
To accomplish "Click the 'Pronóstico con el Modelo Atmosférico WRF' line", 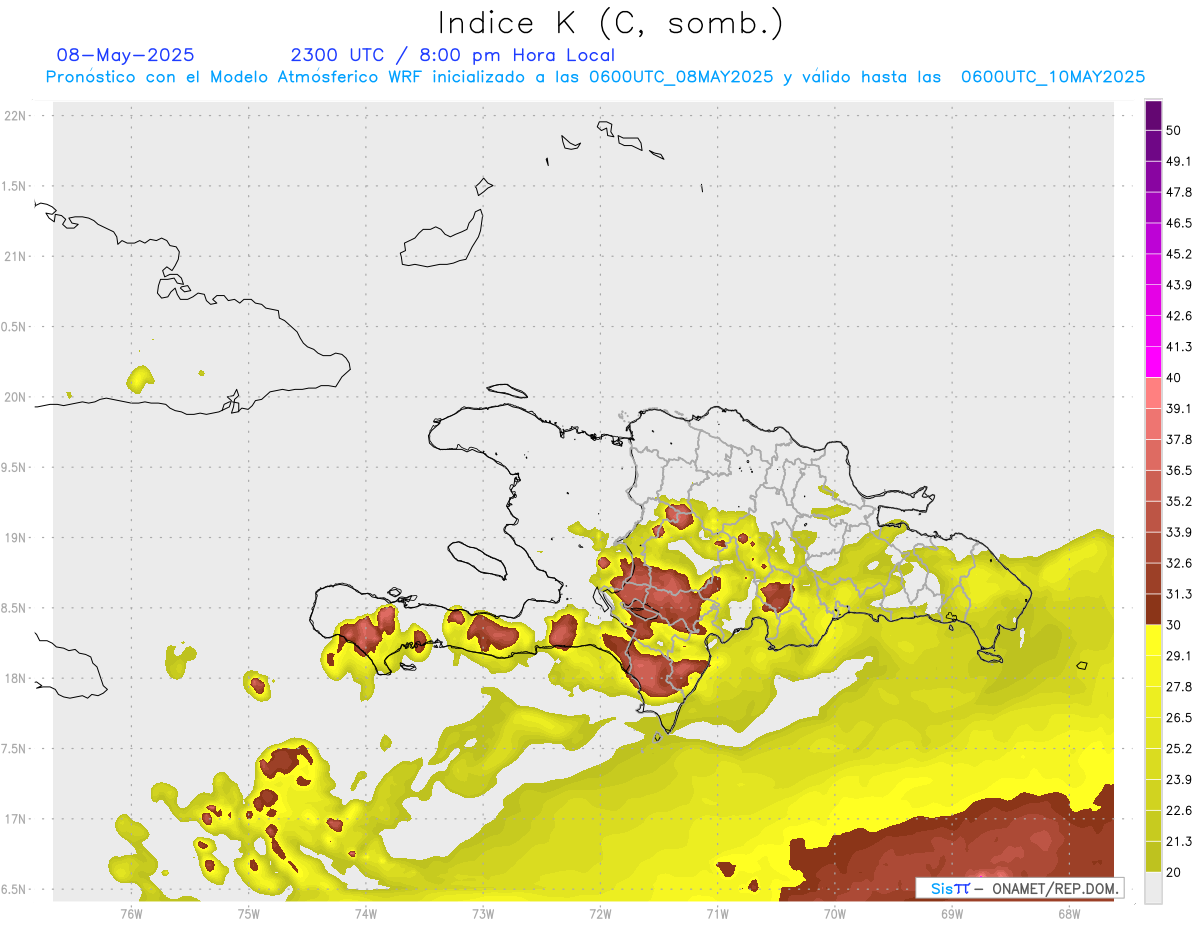I will pos(595,77).
